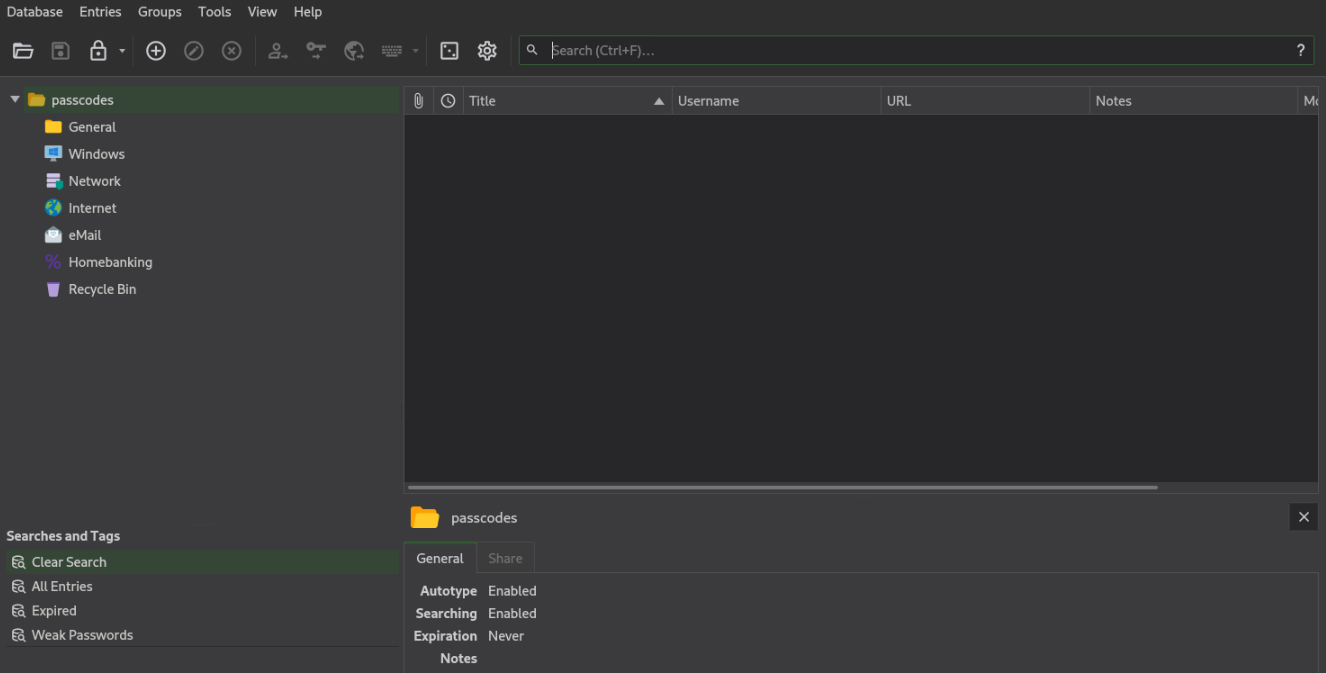1326x673 pixels.
Task: Click the search help question mark icon
Action: click(x=1300, y=50)
